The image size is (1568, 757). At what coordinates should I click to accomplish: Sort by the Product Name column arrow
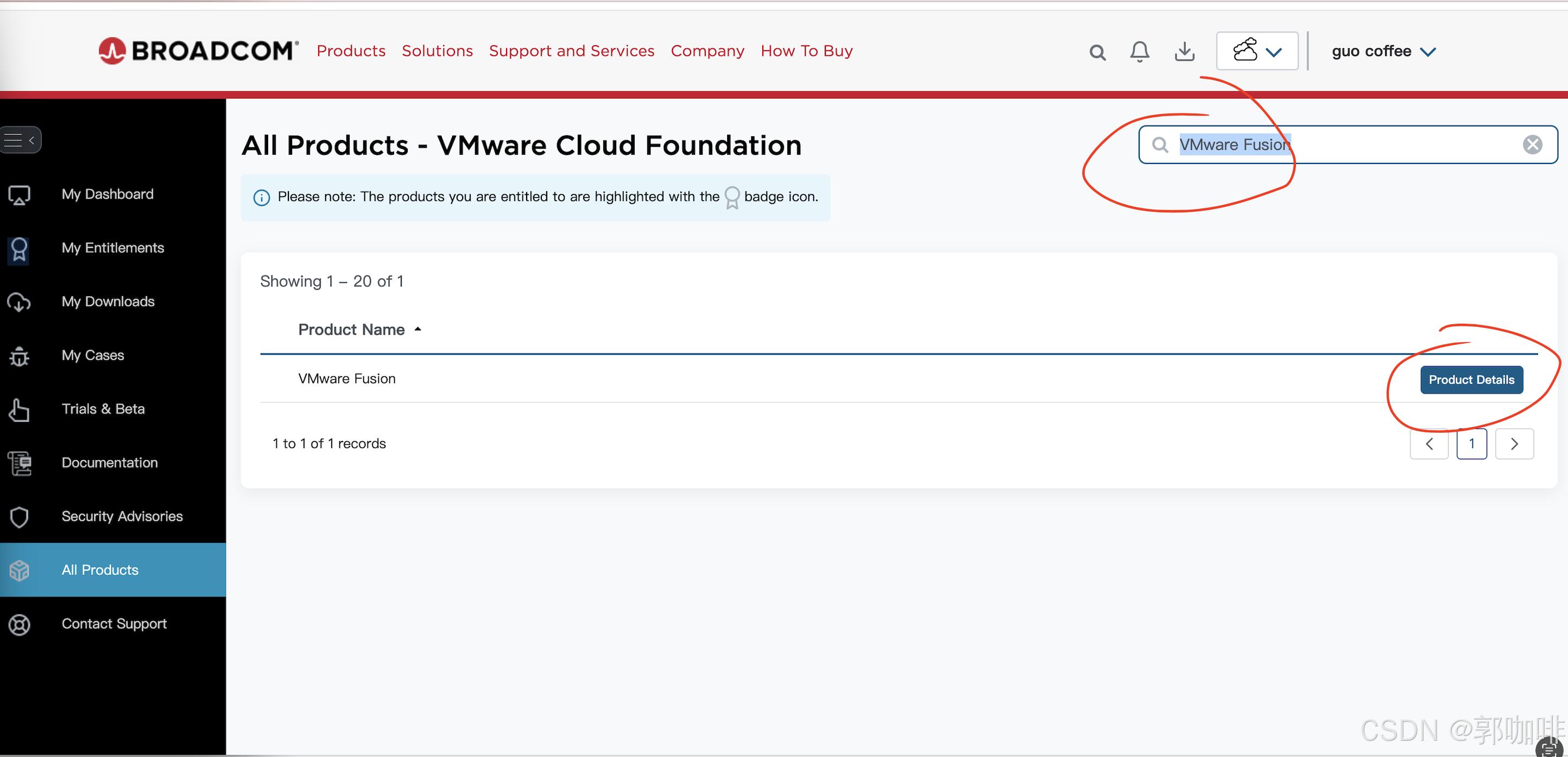tap(418, 330)
